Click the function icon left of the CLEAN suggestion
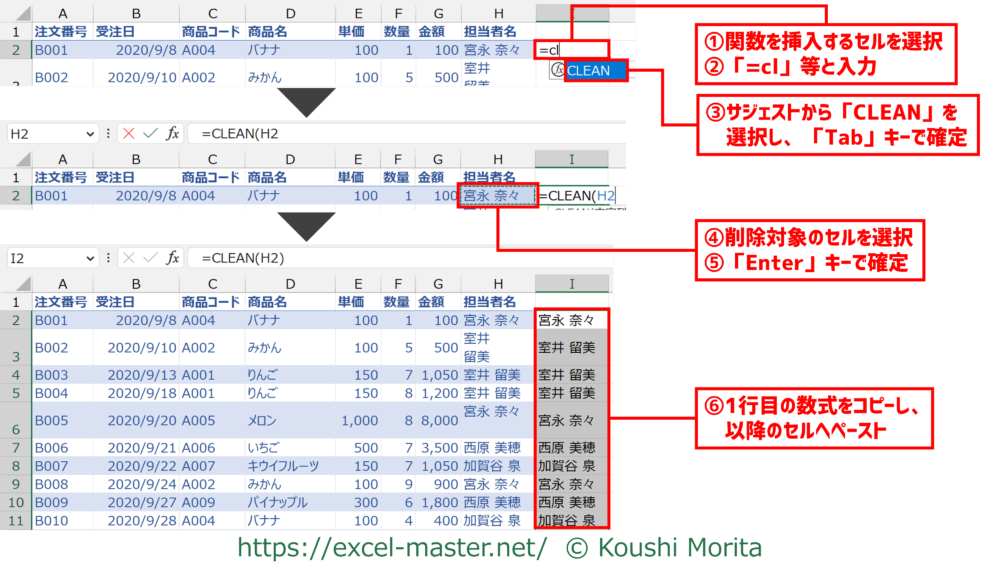The width and height of the screenshot is (1000, 563). [555, 70]
